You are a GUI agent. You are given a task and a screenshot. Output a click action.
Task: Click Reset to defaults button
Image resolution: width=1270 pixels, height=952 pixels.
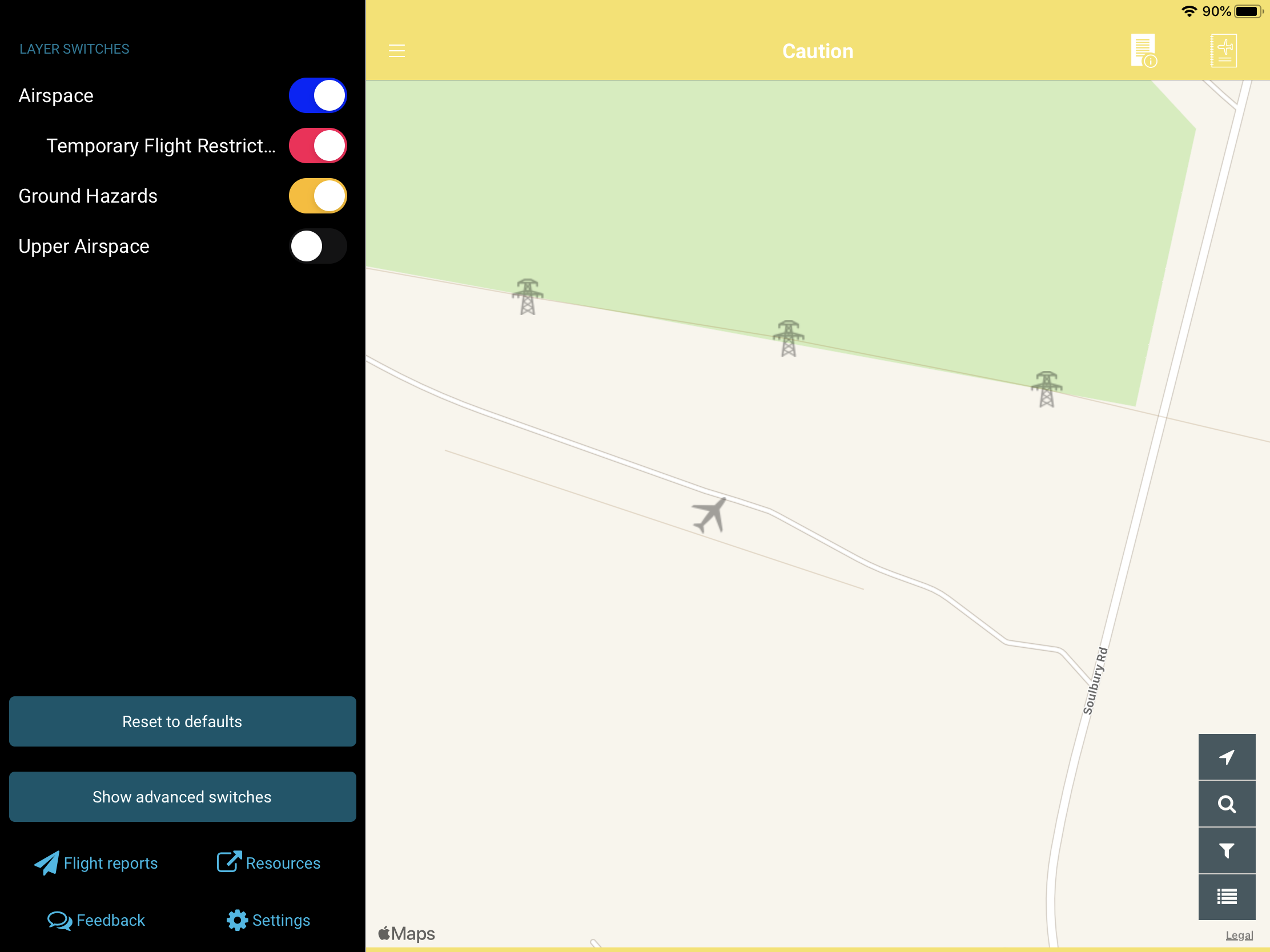[183, 721]
